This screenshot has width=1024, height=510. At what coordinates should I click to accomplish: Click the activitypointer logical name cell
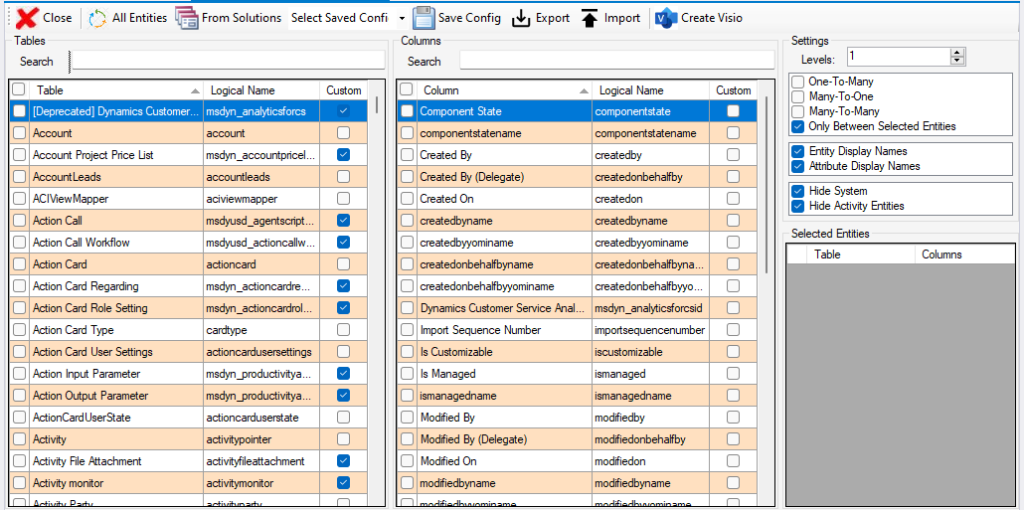click(261, 439)
